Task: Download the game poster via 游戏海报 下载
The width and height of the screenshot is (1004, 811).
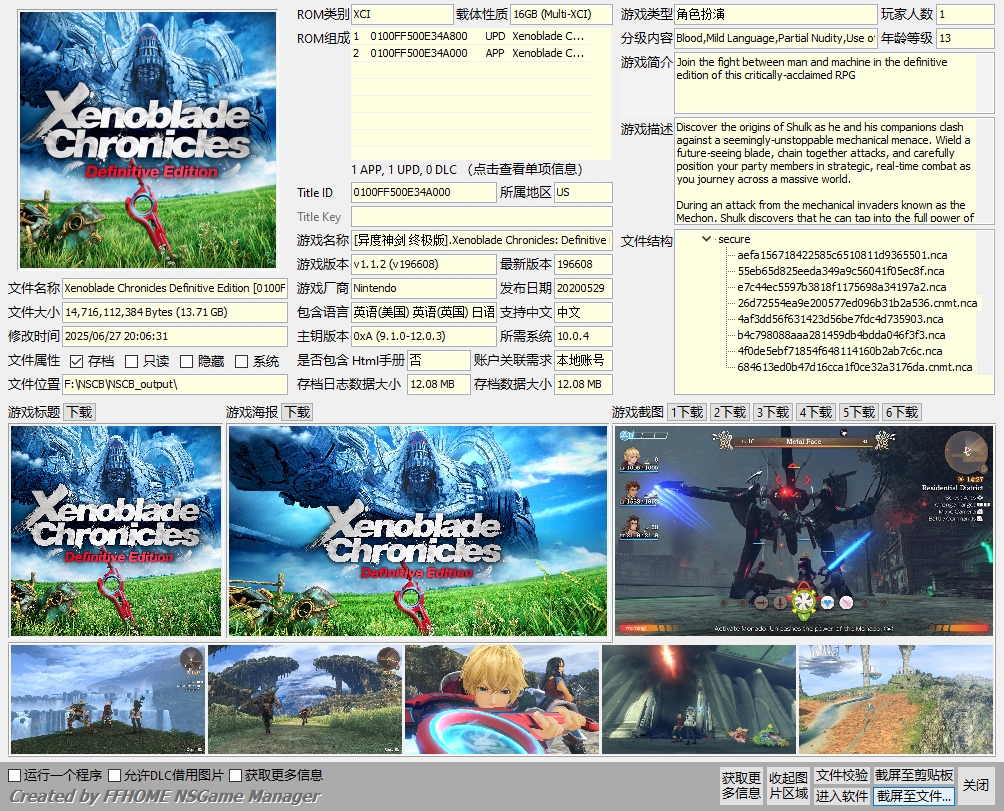Action: [298, 412]
